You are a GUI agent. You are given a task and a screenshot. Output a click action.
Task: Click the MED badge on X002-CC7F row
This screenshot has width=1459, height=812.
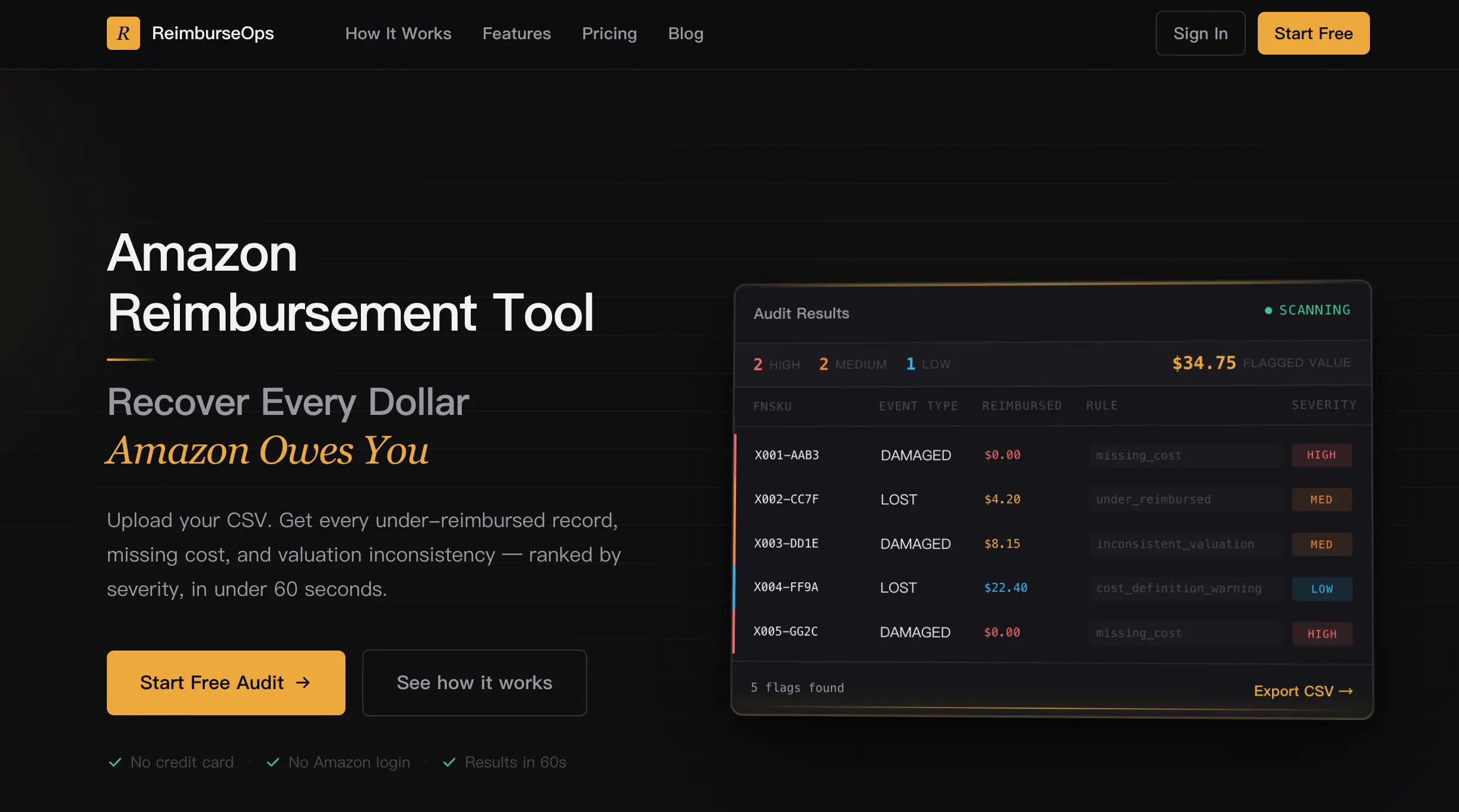point(1321,500)
